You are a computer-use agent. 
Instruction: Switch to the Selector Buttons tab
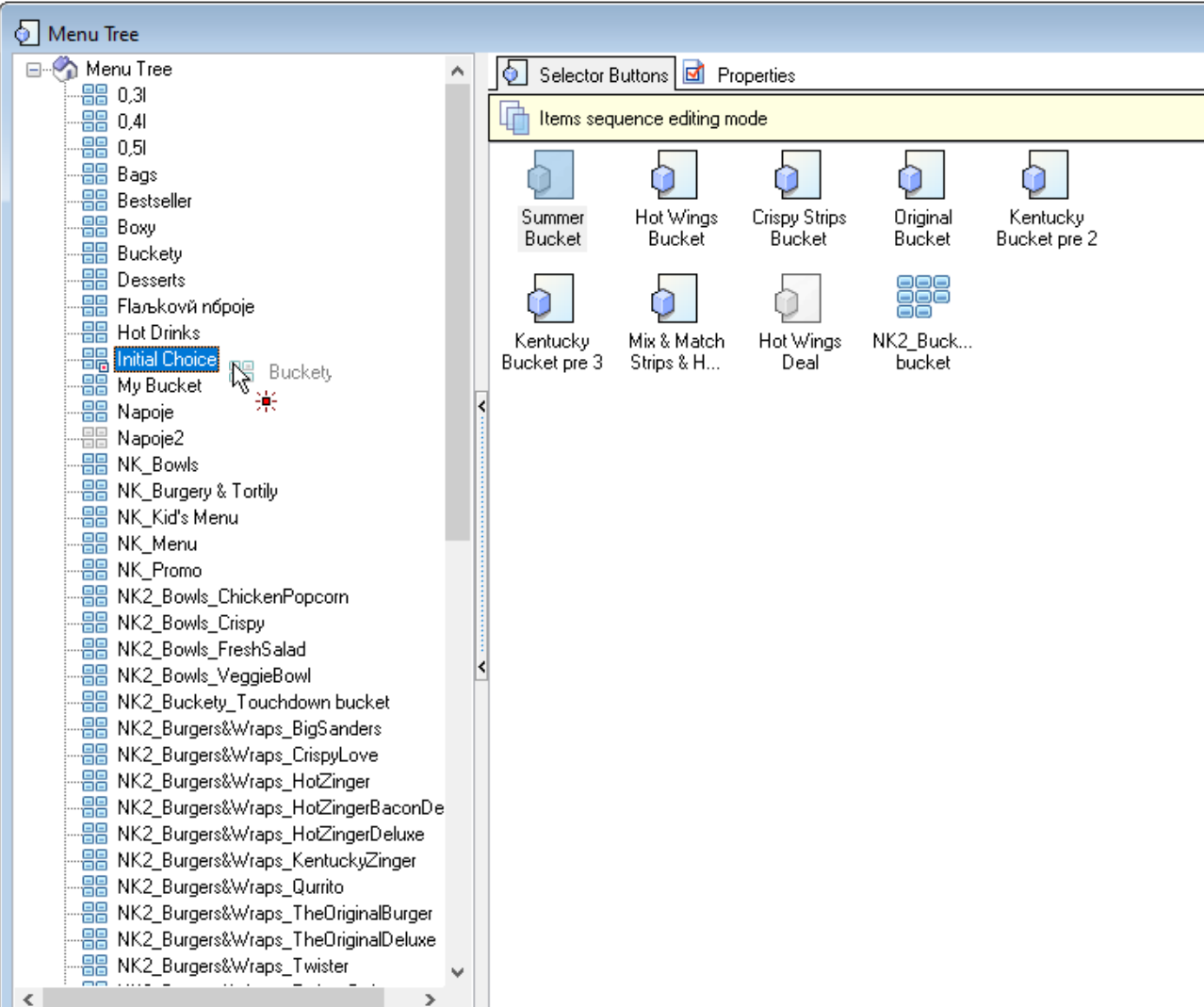click(586, 74)
